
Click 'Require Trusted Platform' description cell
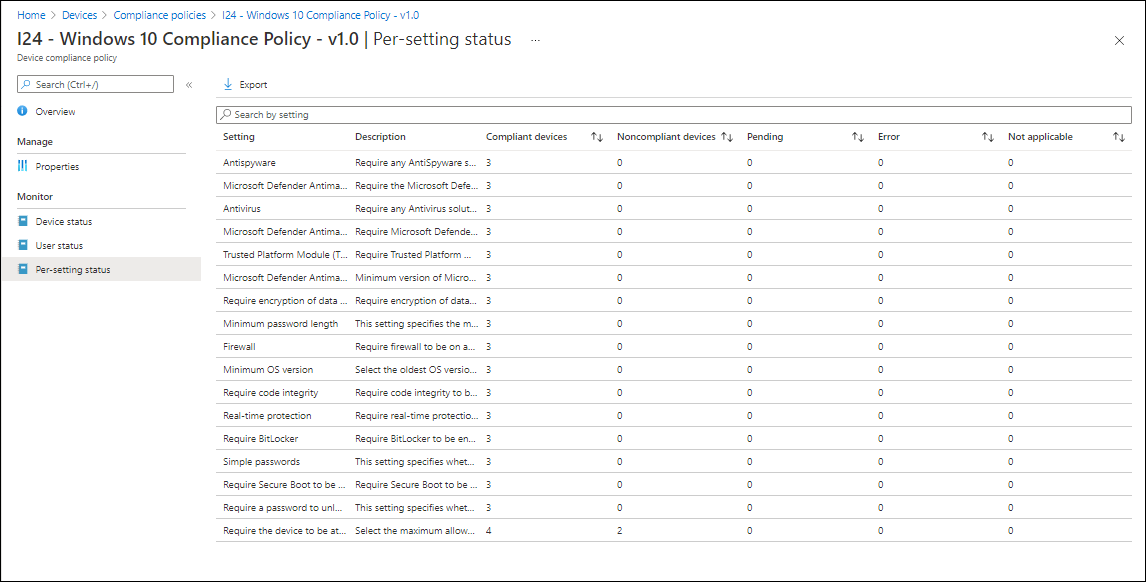pos(414,254)
